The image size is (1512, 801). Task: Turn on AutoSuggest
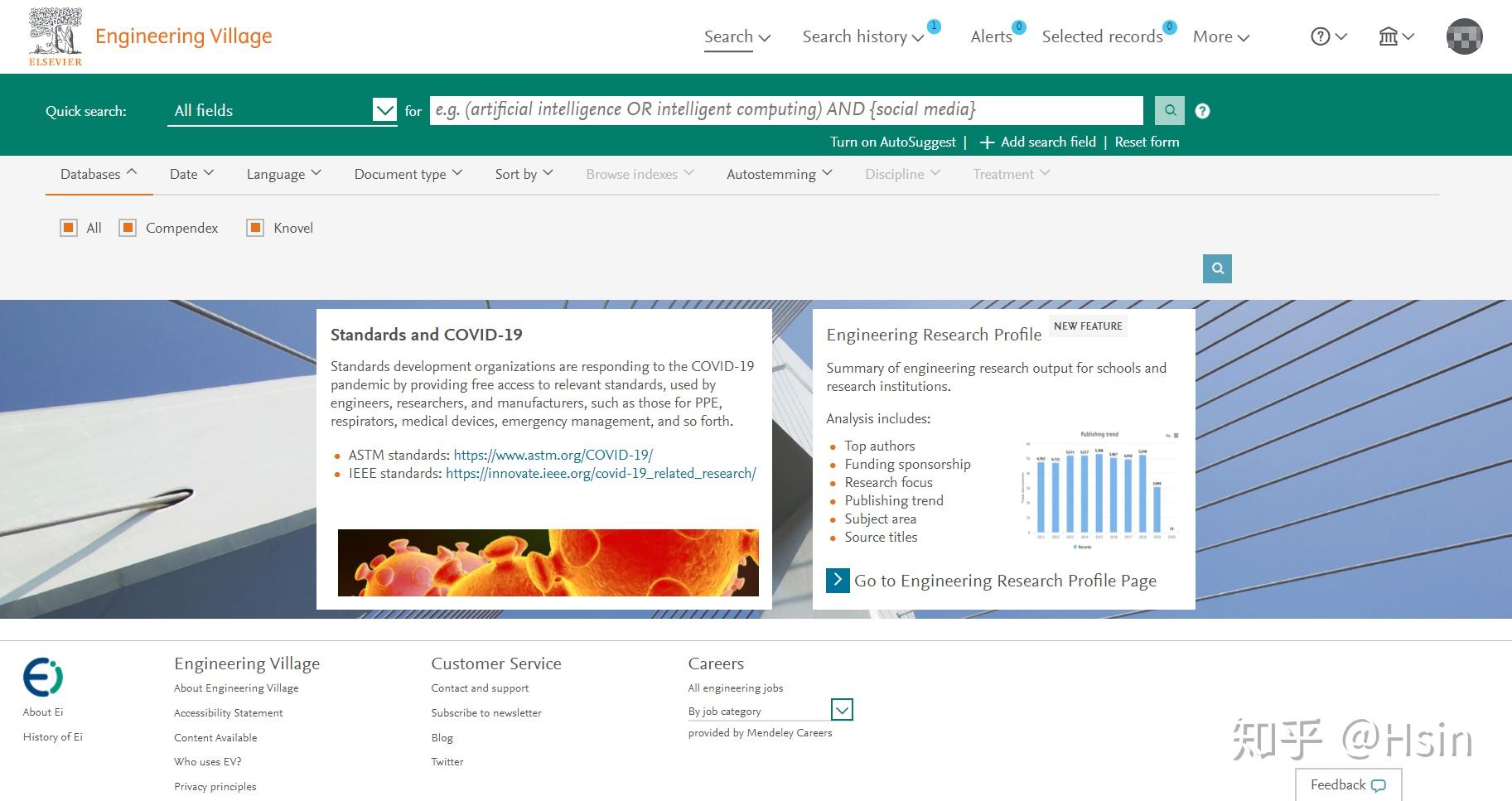click(x=893, y=142)
